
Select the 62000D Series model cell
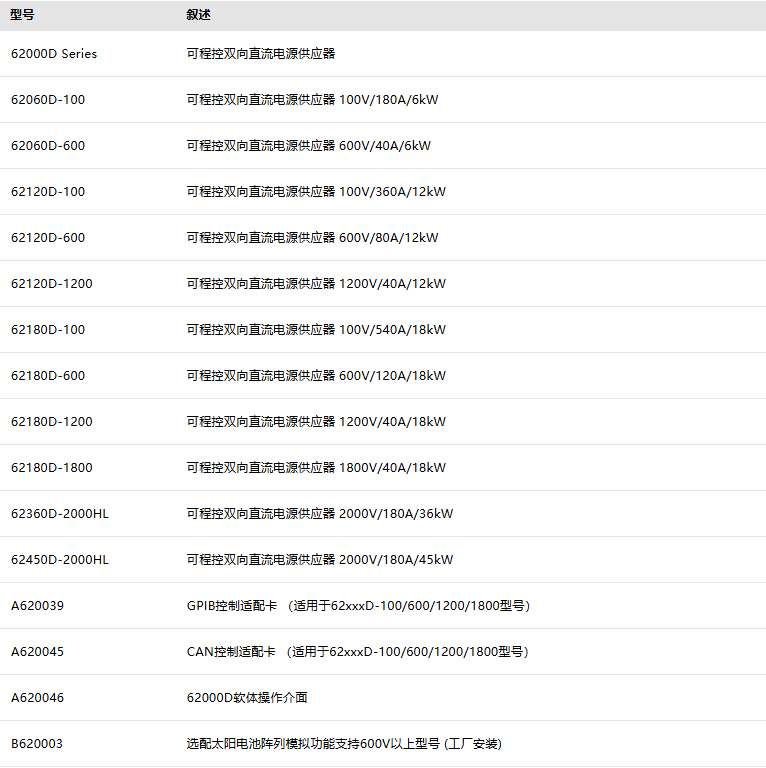(x=54, y=54)
